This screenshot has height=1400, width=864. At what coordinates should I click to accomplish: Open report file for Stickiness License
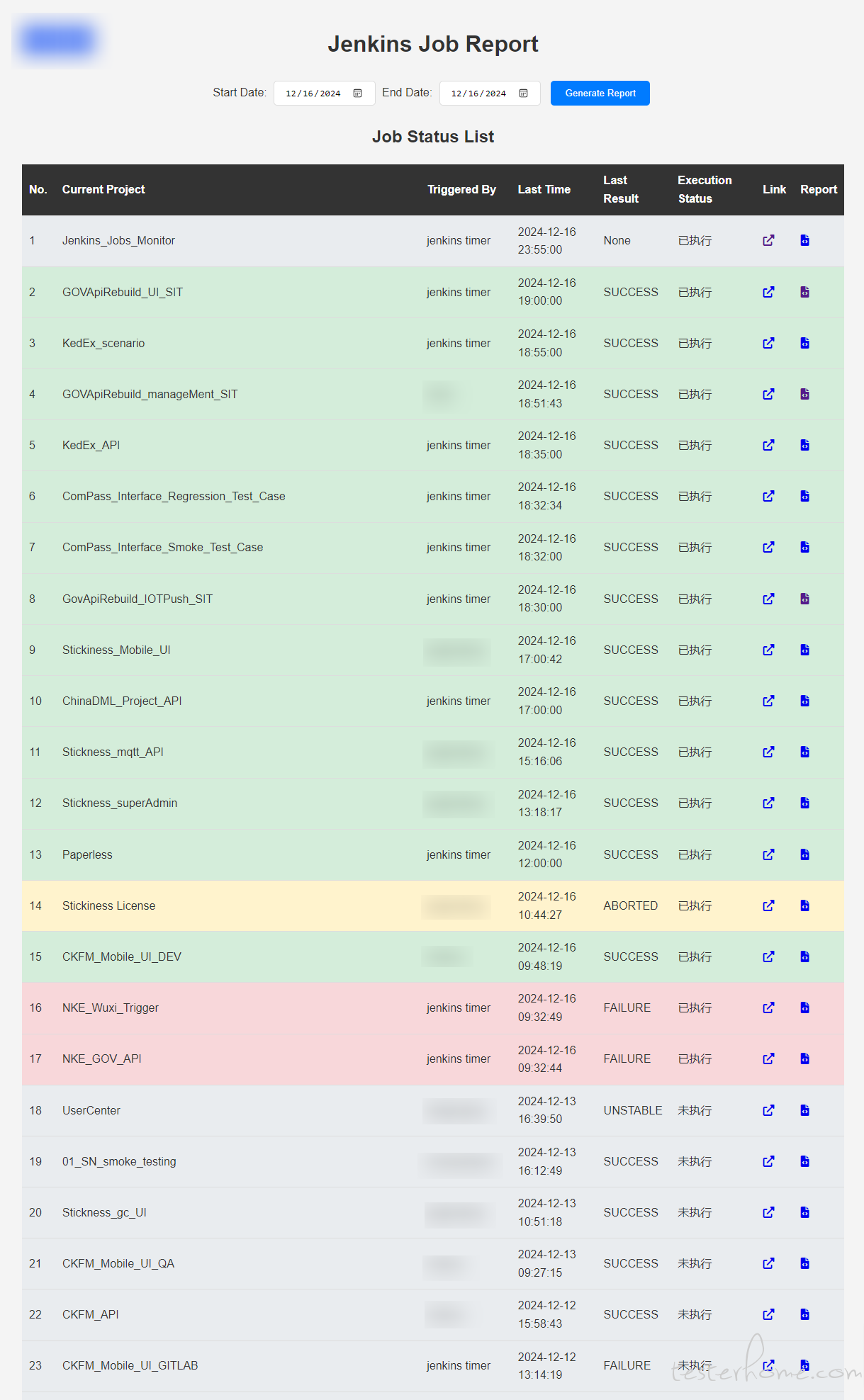(x=804, y=905)
